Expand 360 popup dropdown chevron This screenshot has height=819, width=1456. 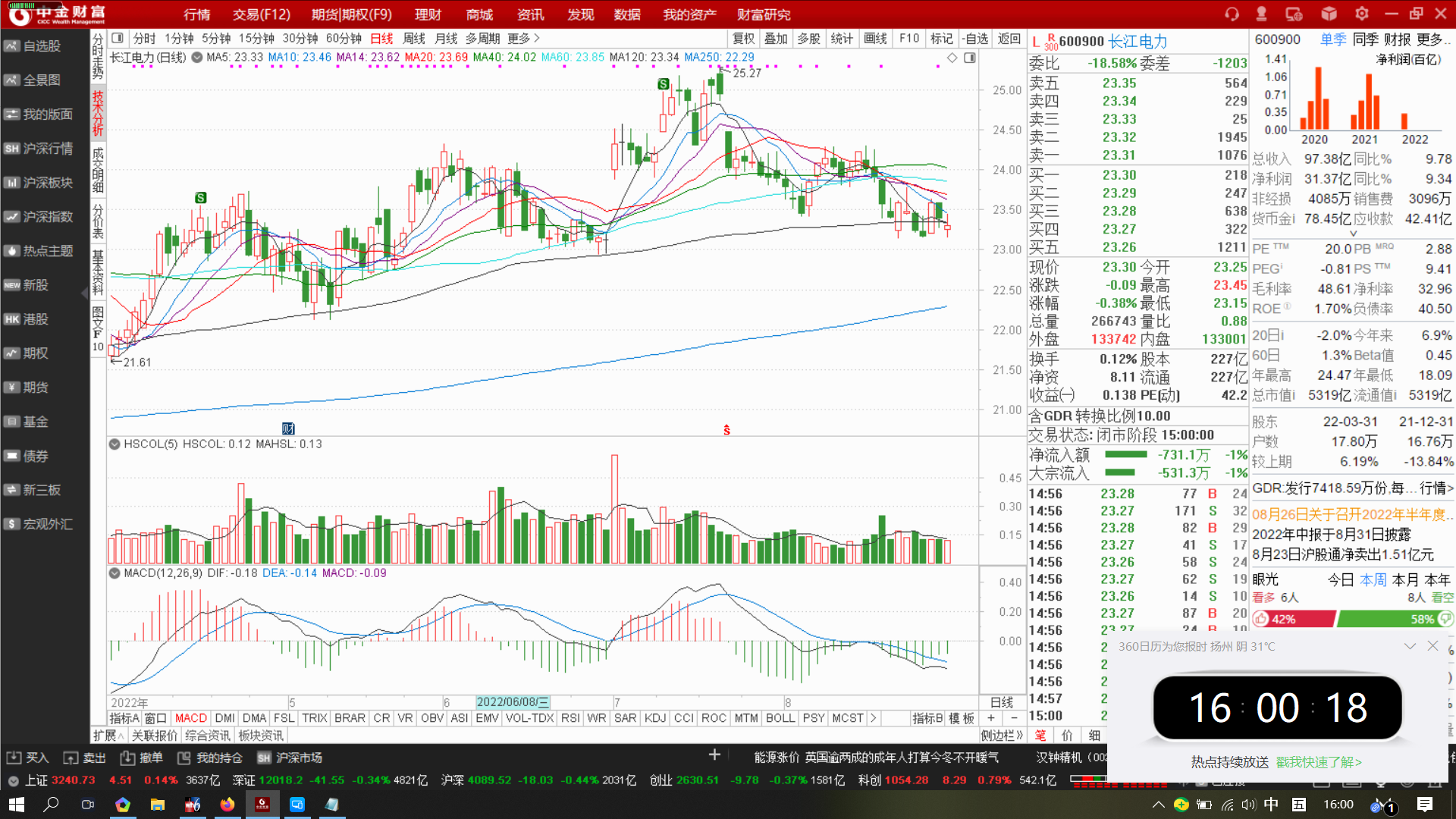[1410, 646]
